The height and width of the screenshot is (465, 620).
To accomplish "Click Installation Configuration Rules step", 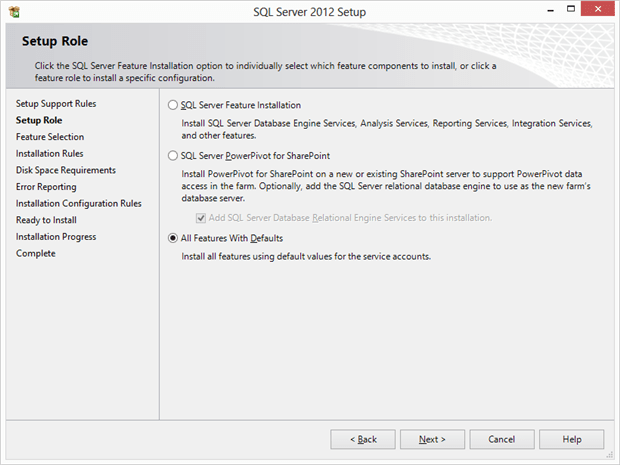I will (x=78, y=203).
